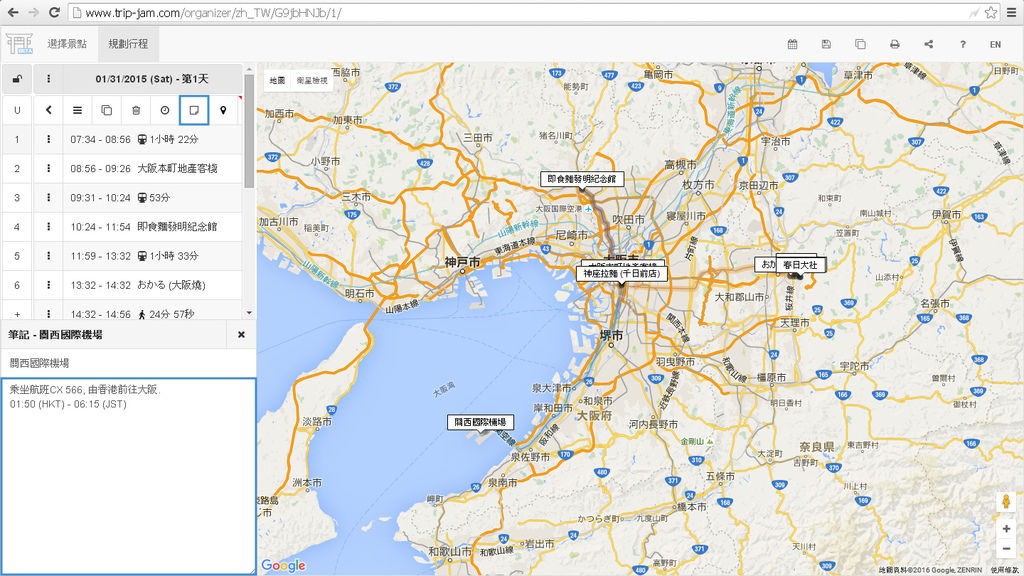Select the 09:31 - 10:24 53分 row
The image size is (1024, 576).
[x=152, y=197]
